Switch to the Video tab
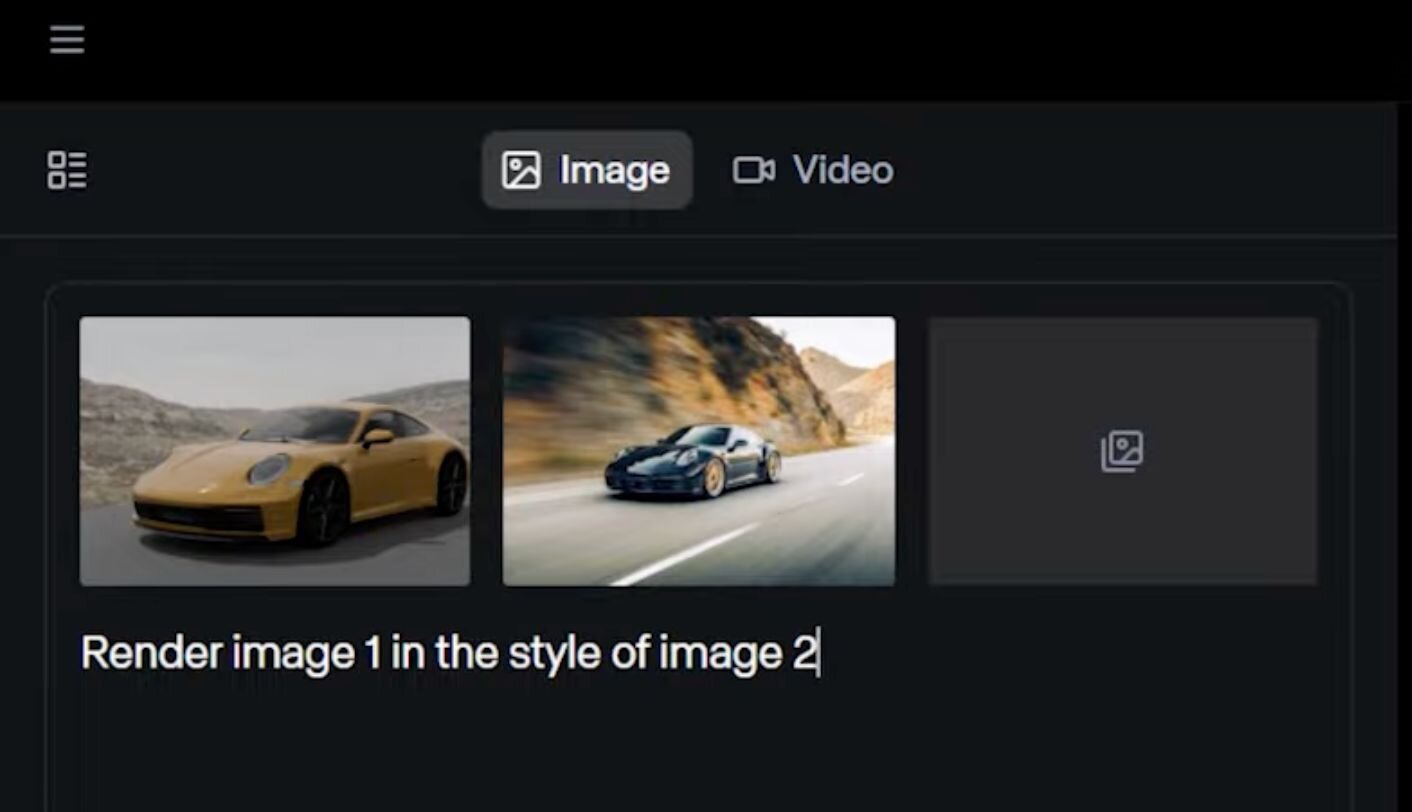This screenshot has width=1412, height=812. click(x=813, y=170)
